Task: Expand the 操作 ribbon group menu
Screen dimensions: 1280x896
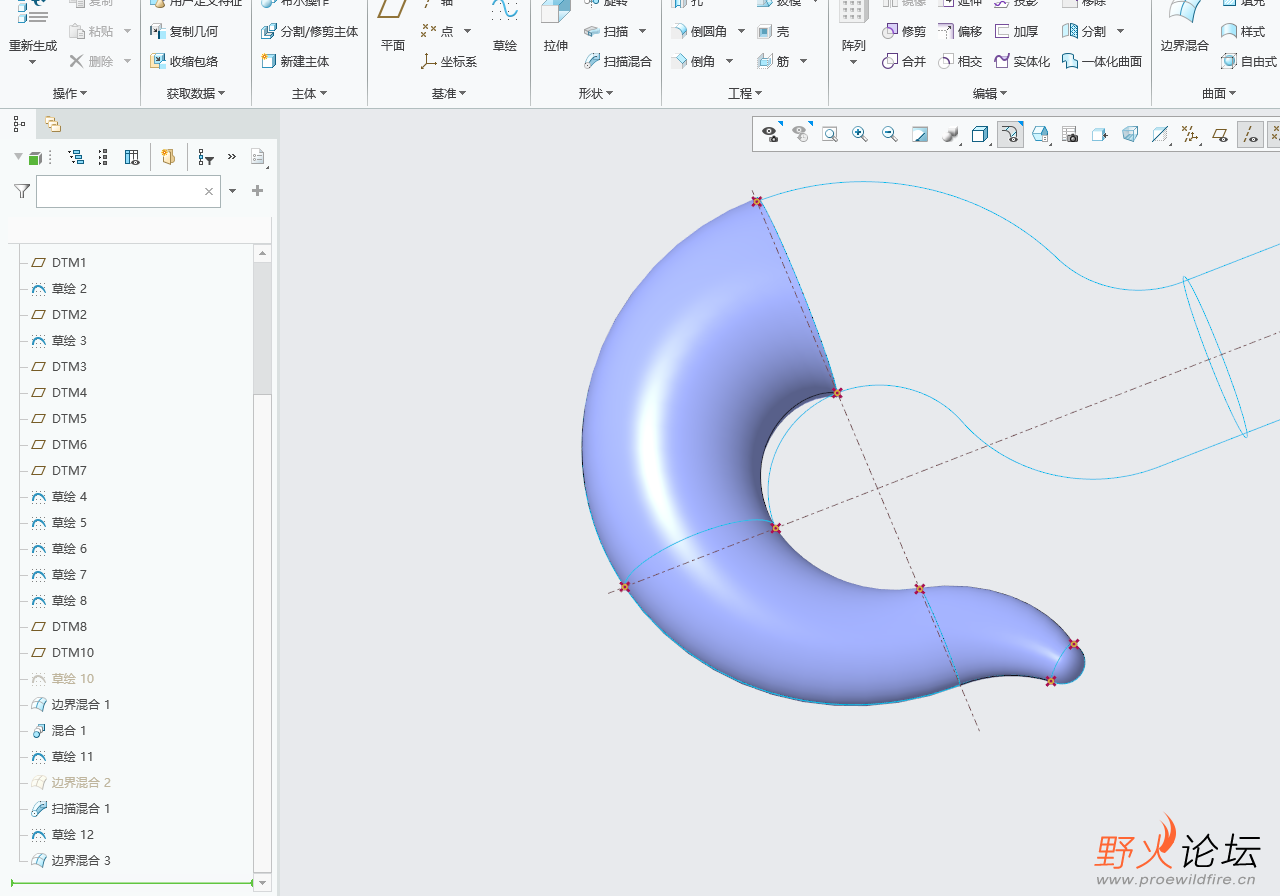Action: (x=70, y=93)
